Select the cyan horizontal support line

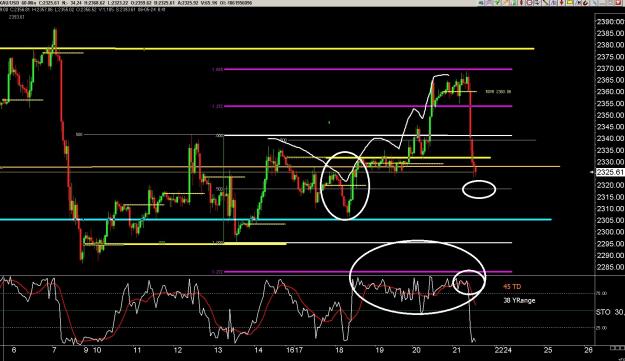pyautogui.click(x=276, y=220)
